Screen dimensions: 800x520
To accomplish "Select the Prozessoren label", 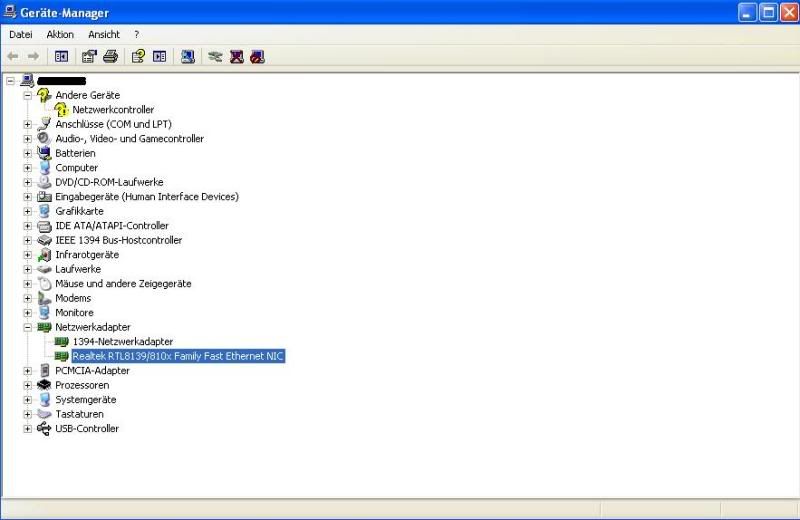I will [x=82, y=385].
